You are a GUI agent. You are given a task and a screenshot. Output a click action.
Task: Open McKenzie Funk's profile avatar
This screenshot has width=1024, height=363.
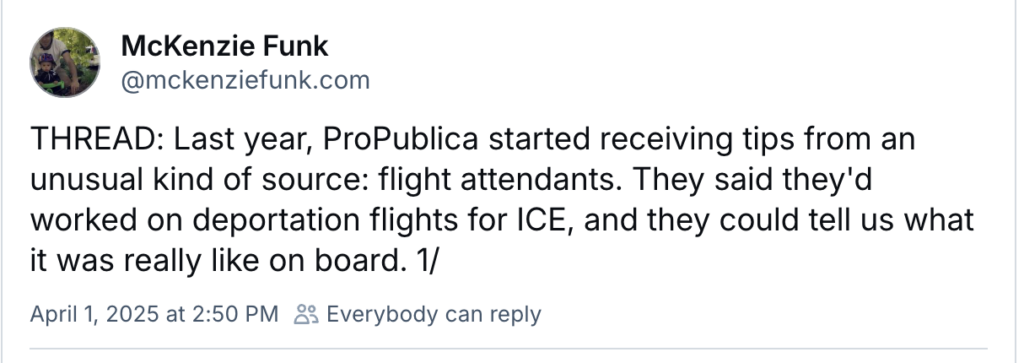[x=65, y=62]
